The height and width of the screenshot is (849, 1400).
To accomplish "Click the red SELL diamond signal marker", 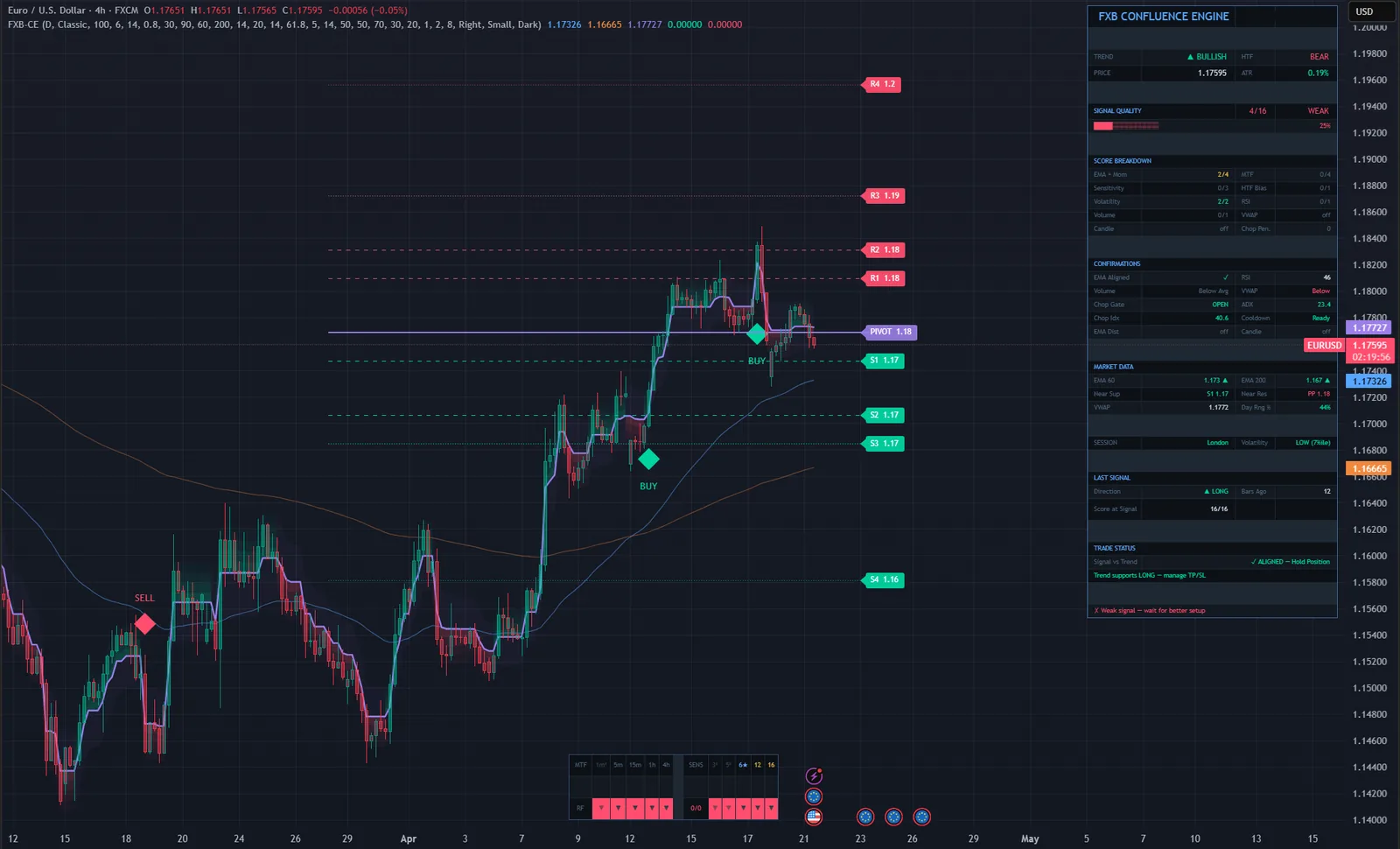I will pyautogui.click(x=145, y=624).
